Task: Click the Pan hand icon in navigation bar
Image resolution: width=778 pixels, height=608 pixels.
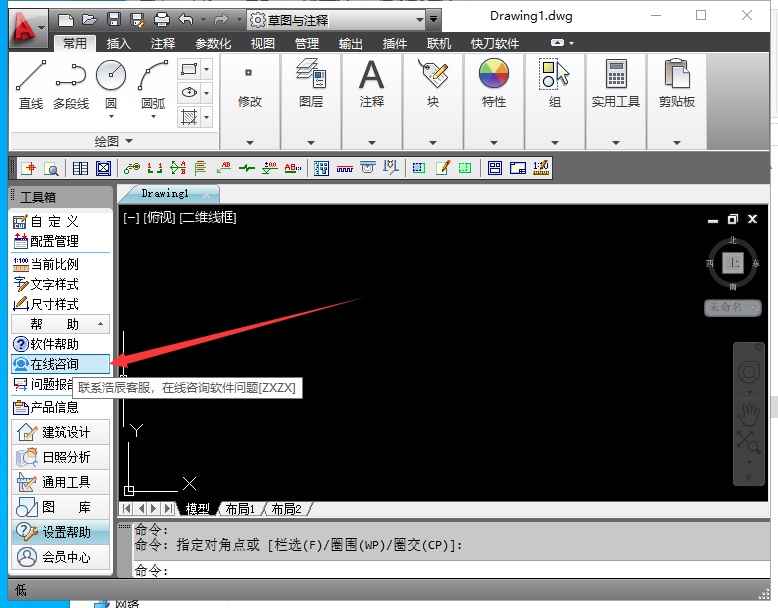Action: [748, 411]
